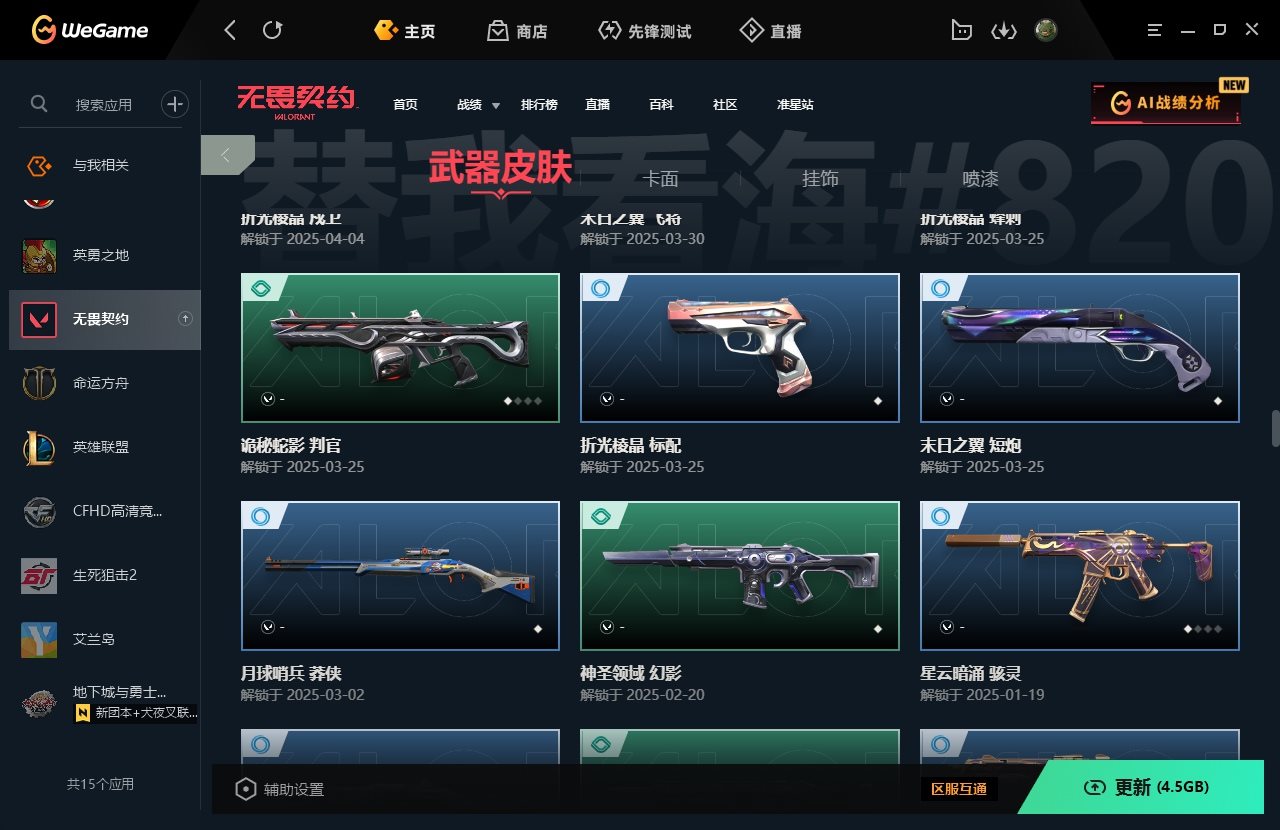Open the folder icon in title bar
Screen dimensions: 1280x830
click(961, 31)
